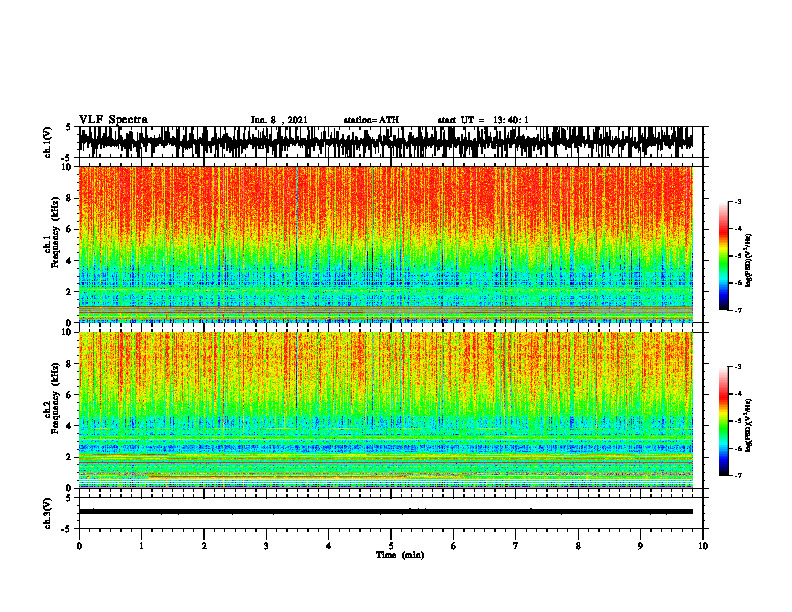This screenshot has width=792, height=612.
Task: Click time axis tick label "8"
Action: (578, 546)
